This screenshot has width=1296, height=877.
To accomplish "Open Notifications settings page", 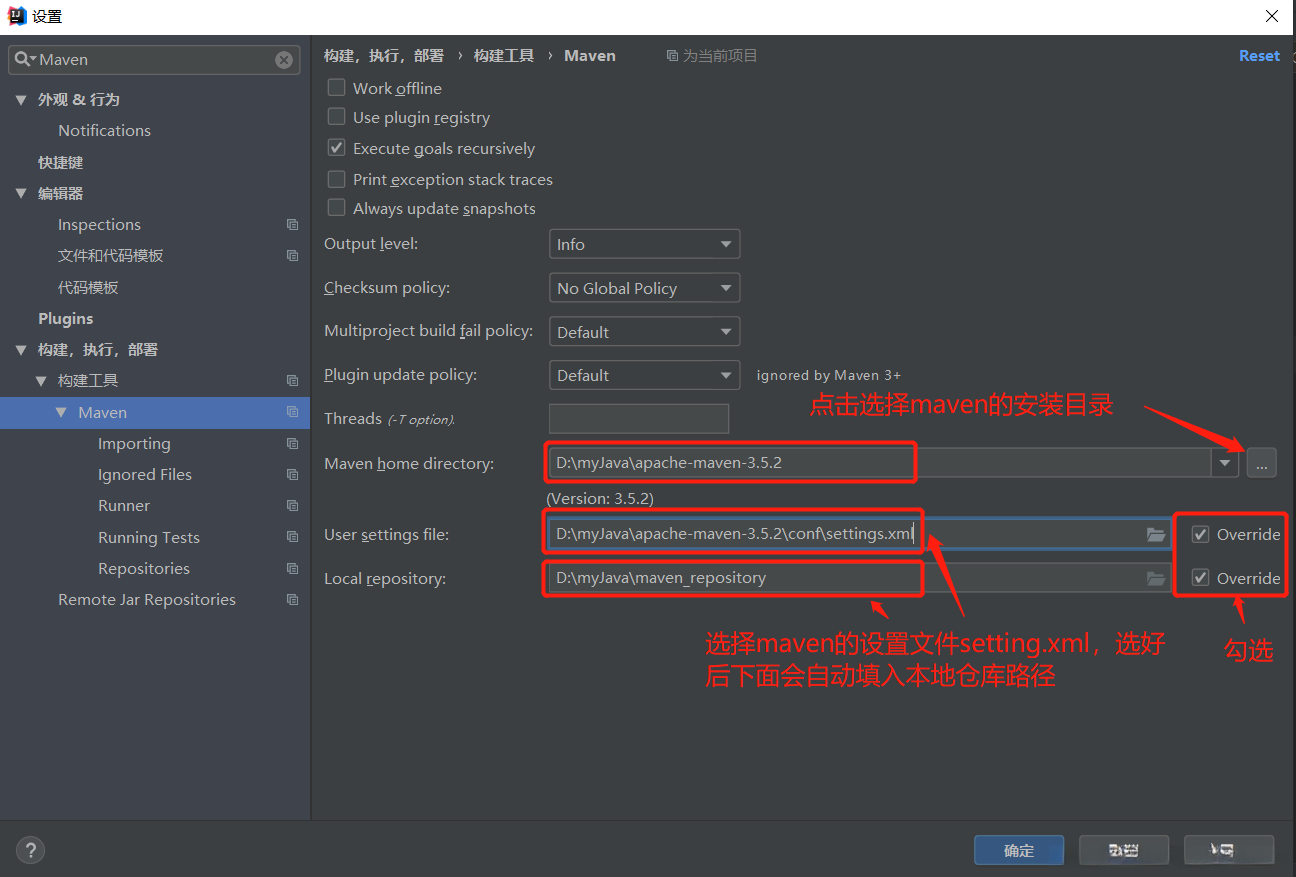I will pyautogui.click(x=104, y=131).
